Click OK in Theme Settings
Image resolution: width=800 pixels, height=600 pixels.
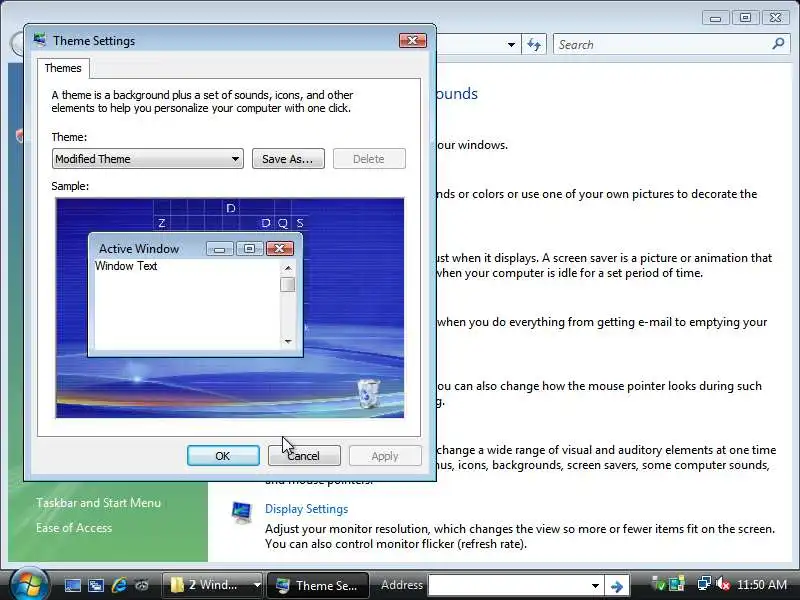223,456
